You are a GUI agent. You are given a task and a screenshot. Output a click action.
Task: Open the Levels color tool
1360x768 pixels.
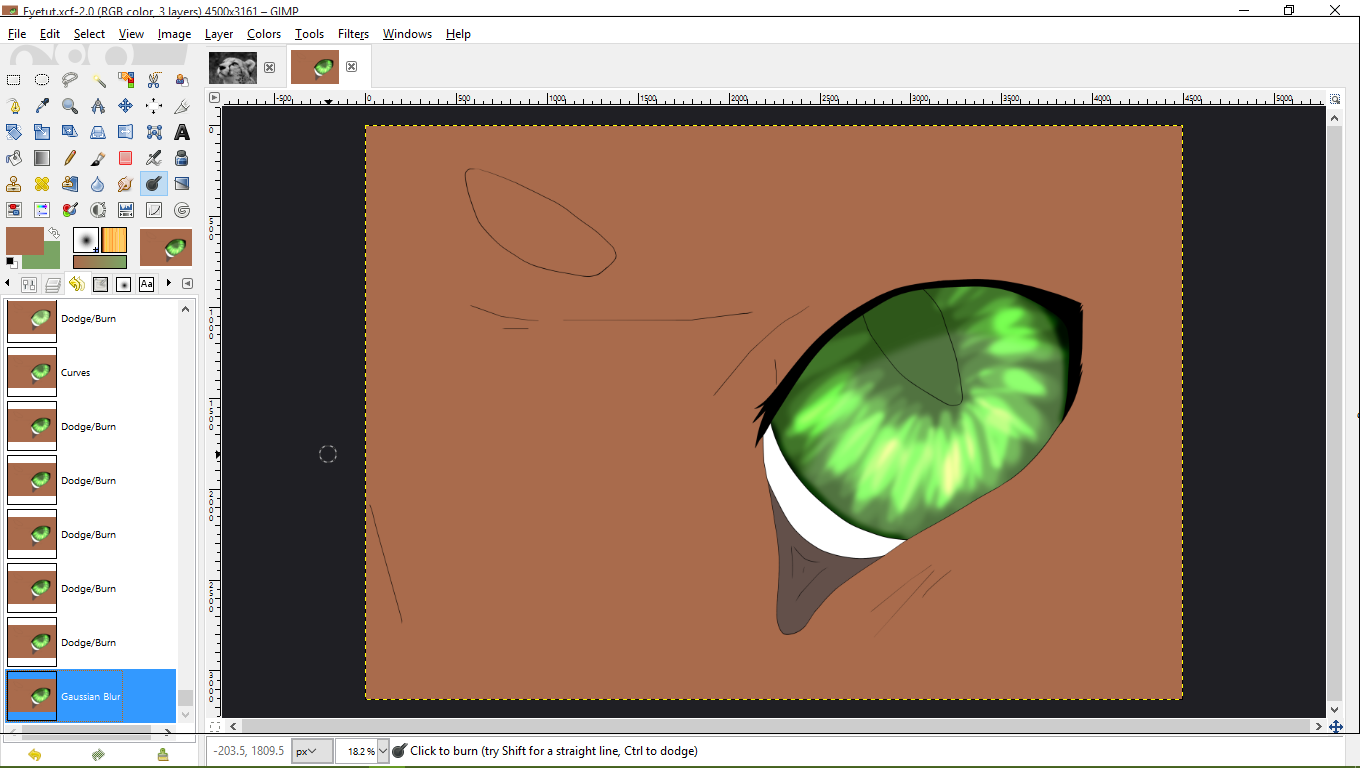coord(126,210)
